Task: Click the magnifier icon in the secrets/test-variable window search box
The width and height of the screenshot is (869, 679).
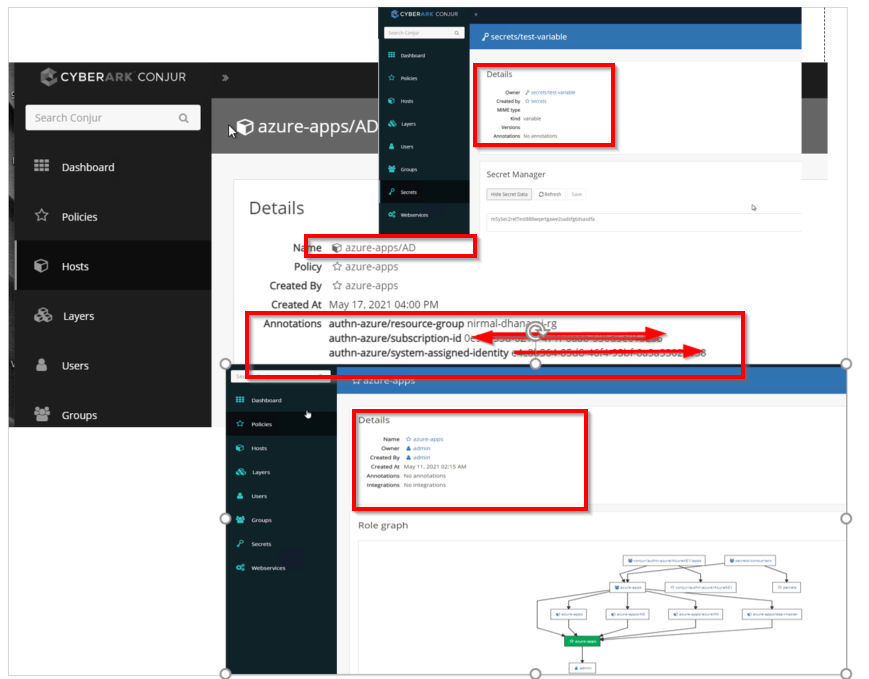Action: (x=457, y=33)
